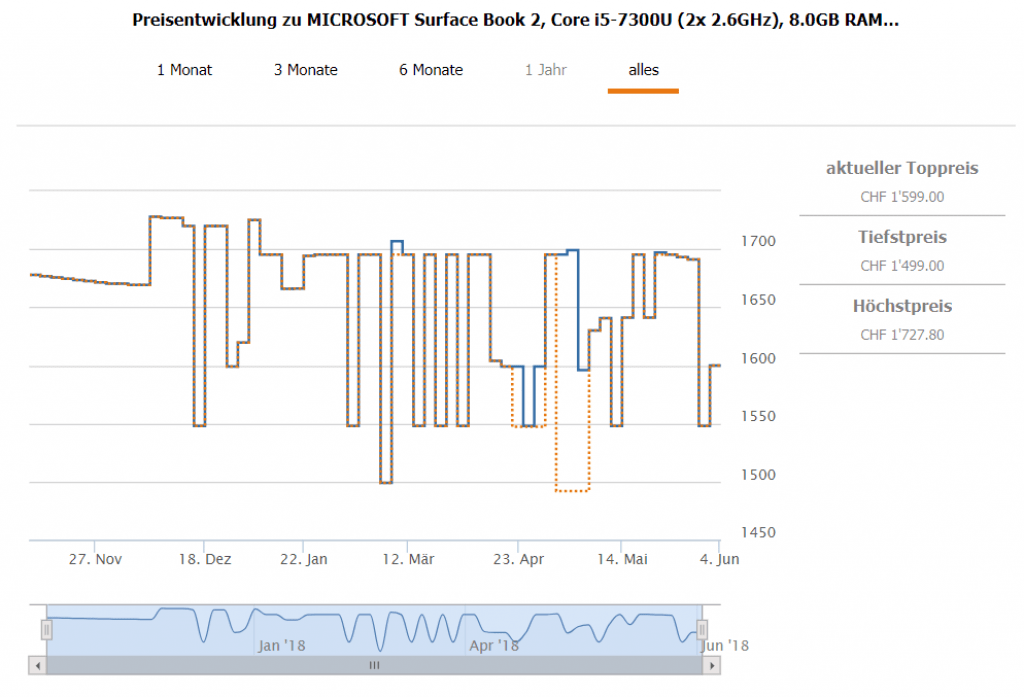Click the Höchstpreis heading
The image size is (1024, 697).
tap(902, 306)
